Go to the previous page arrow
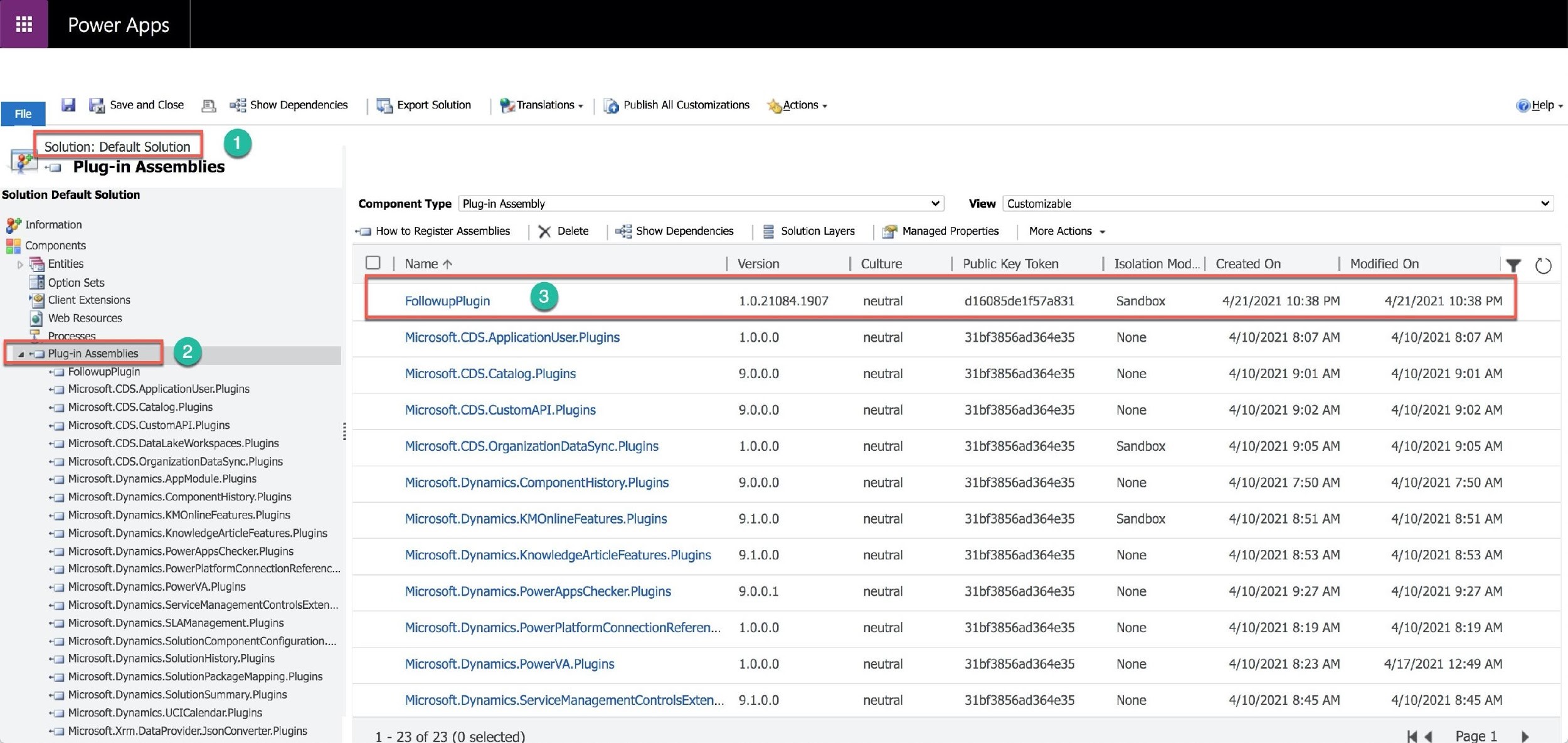 1428,736
